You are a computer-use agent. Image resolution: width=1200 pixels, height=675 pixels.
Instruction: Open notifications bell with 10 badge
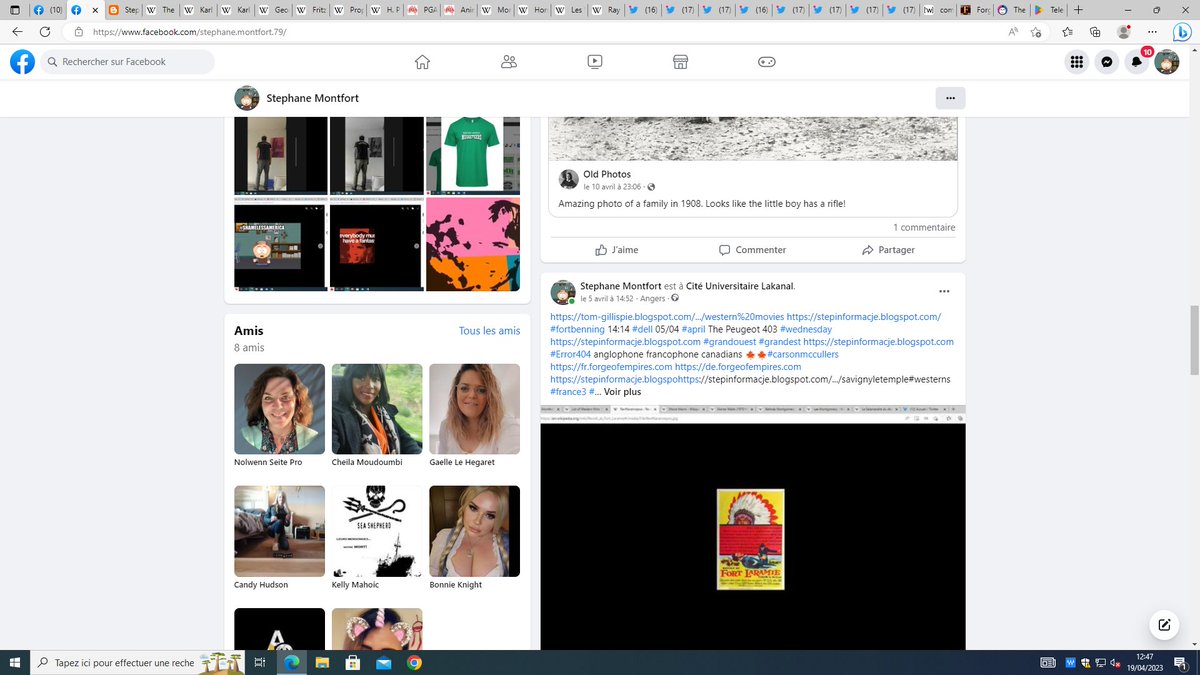pyautogui.click(x=1137, y=62)
